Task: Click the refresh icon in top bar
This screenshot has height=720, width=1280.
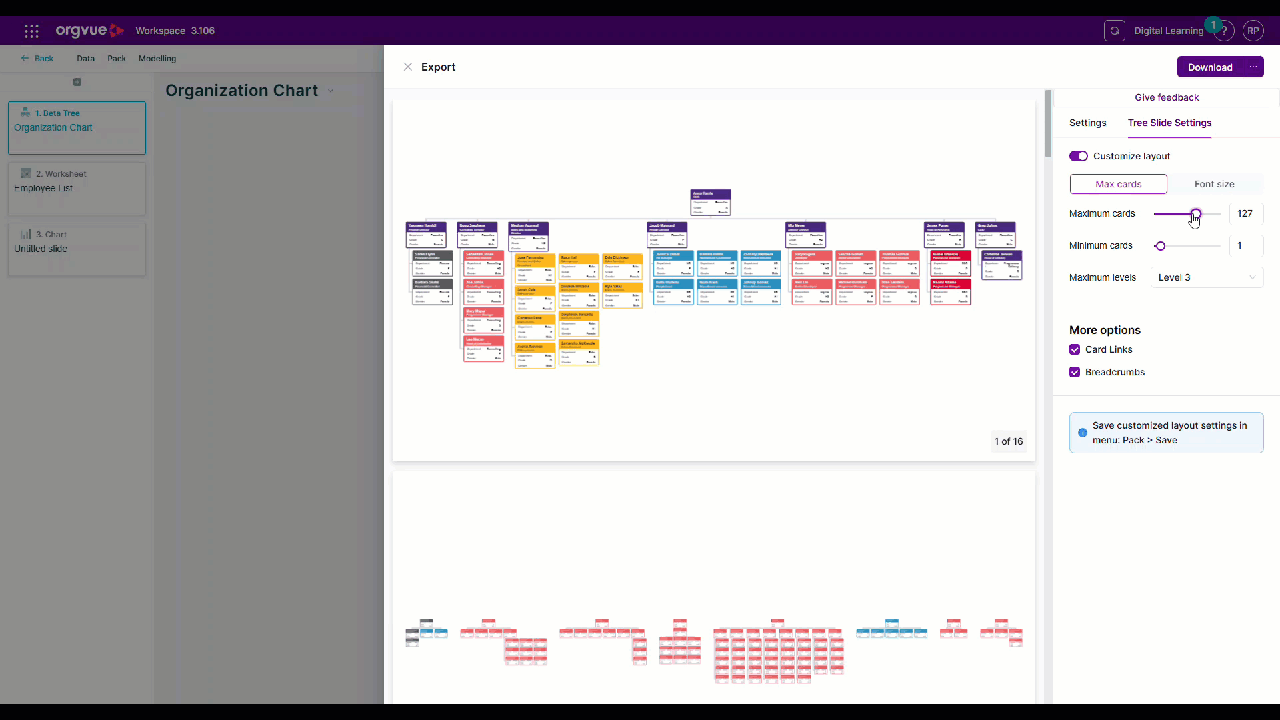Action: (1114, 31)
